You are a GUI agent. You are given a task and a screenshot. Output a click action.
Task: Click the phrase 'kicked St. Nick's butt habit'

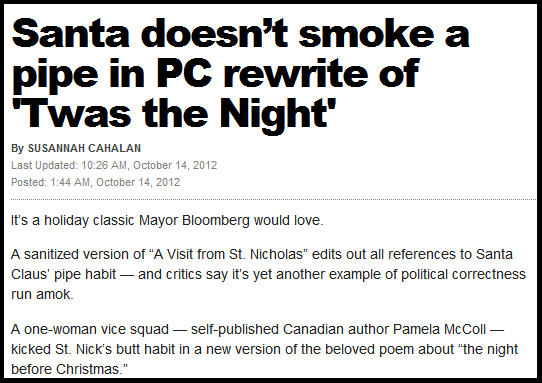(x=93, y=349)
